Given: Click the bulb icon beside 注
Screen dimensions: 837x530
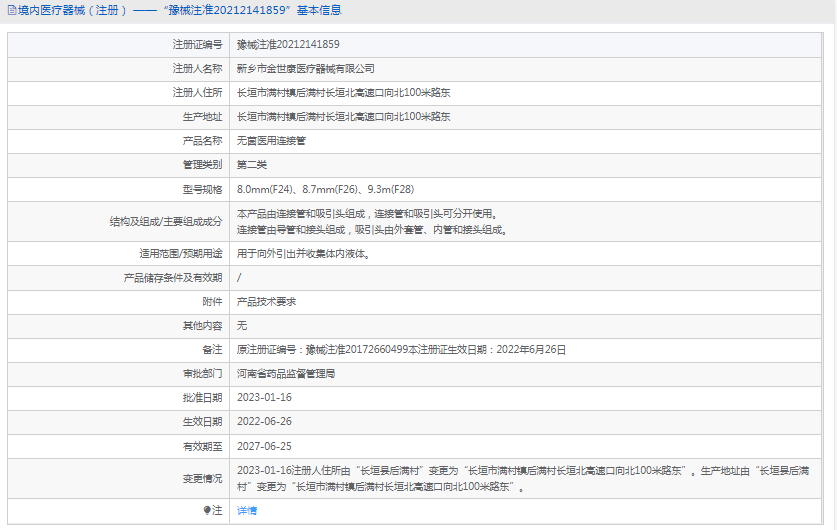Looking at the screenshot, I should (207, 511).
